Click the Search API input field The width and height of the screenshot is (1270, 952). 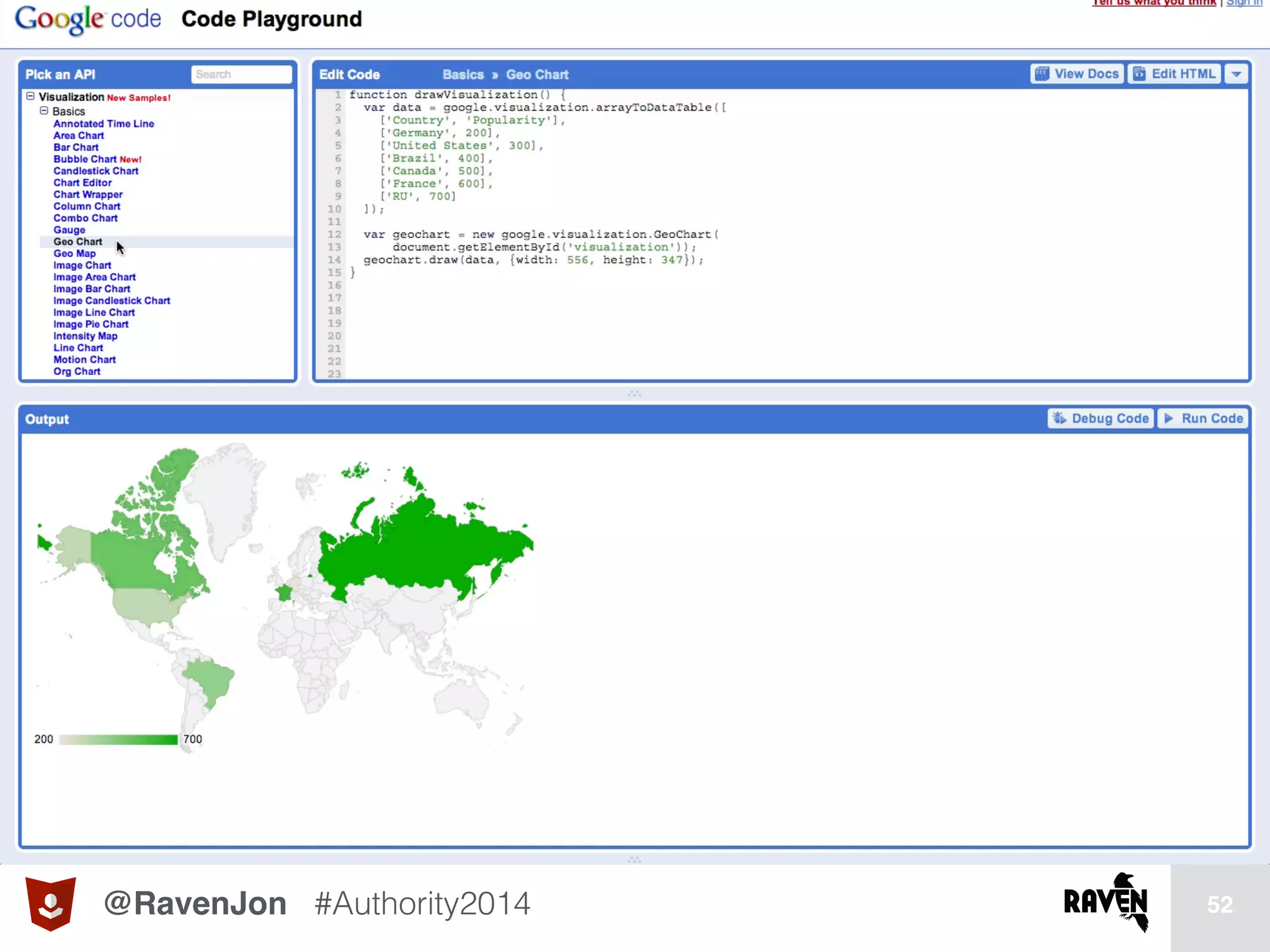[241, 74]
